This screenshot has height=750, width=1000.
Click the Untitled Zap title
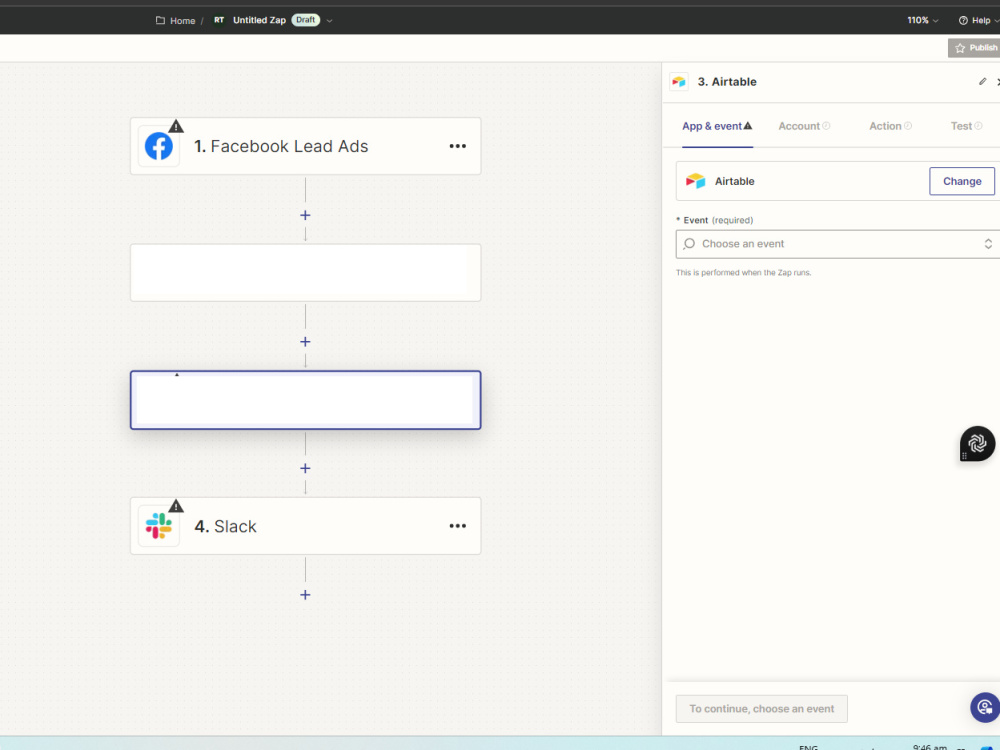[259, 20]
